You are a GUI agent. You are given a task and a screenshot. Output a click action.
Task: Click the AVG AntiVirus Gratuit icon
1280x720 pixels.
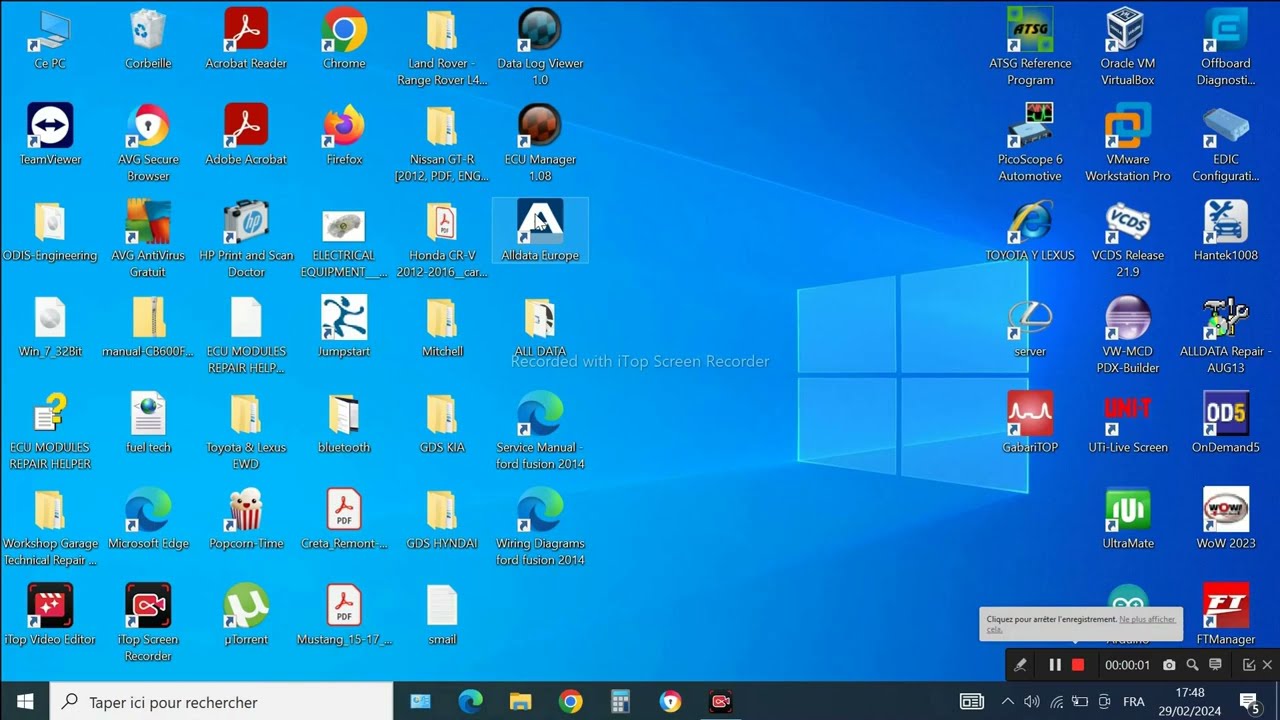point(148,239)
